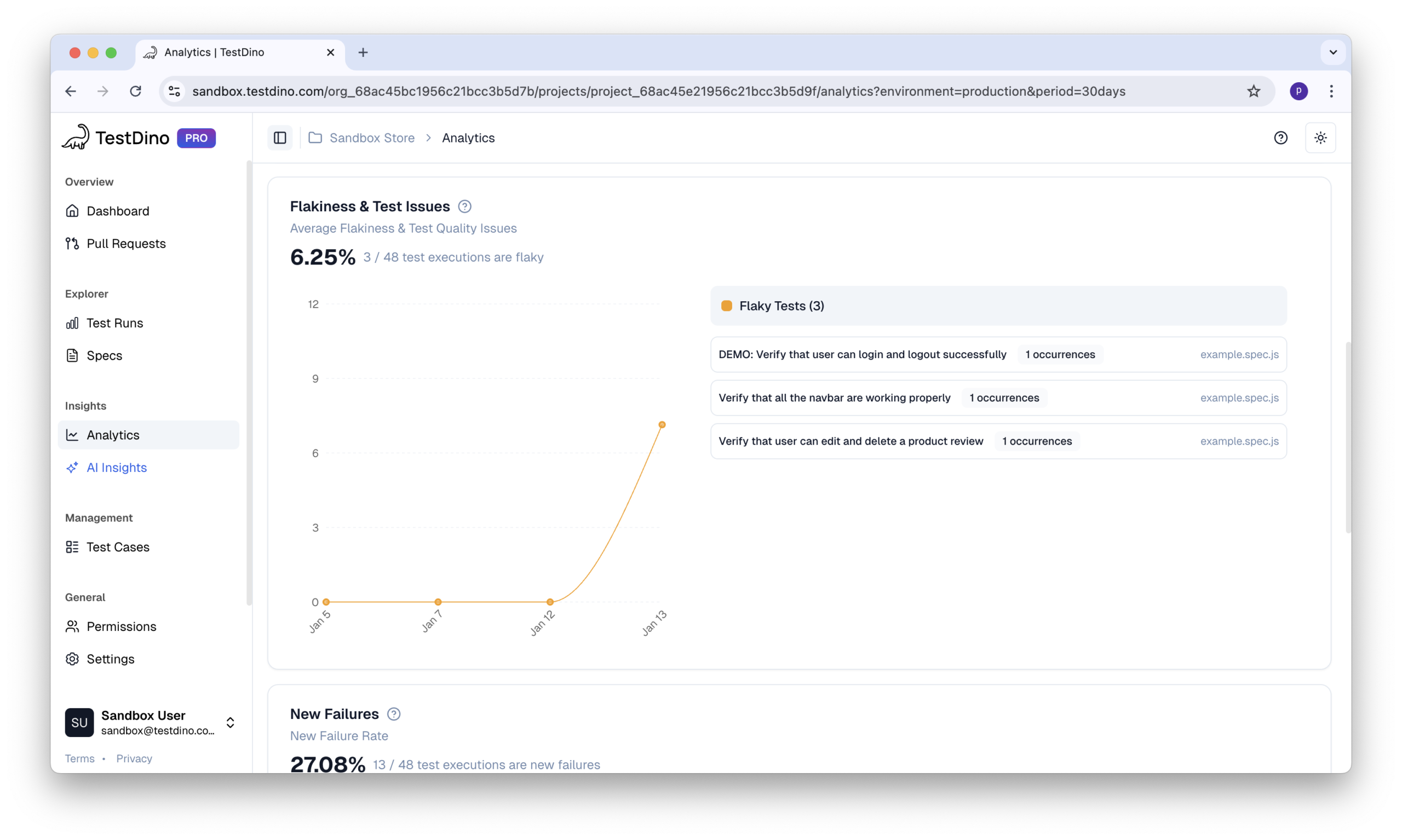Viewport: 1402px width, 840px height.
Task: Open info tooltip beside New Failures
Action: (393, 714)
